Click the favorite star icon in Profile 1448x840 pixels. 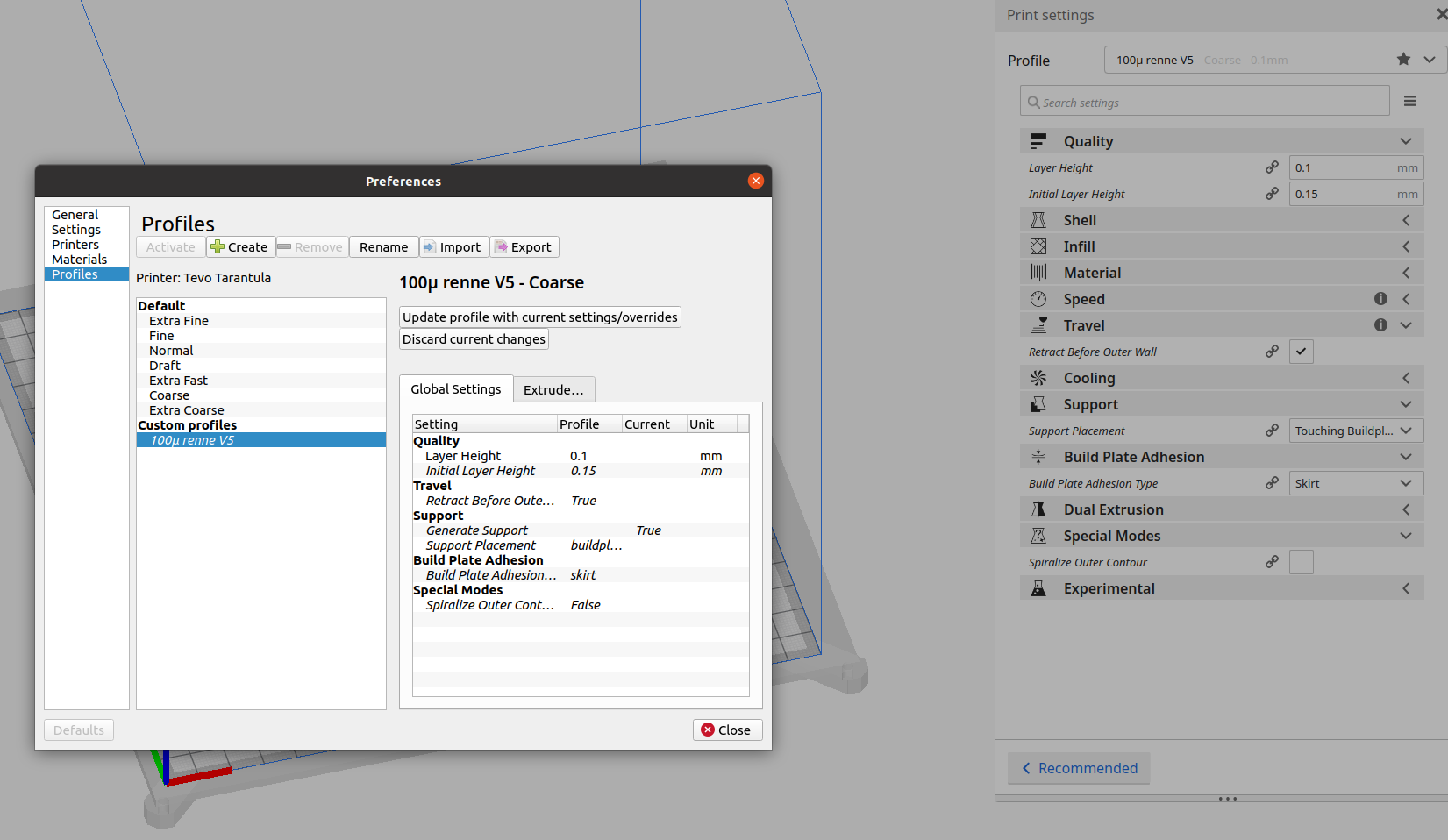click(x=1403, y=59)
